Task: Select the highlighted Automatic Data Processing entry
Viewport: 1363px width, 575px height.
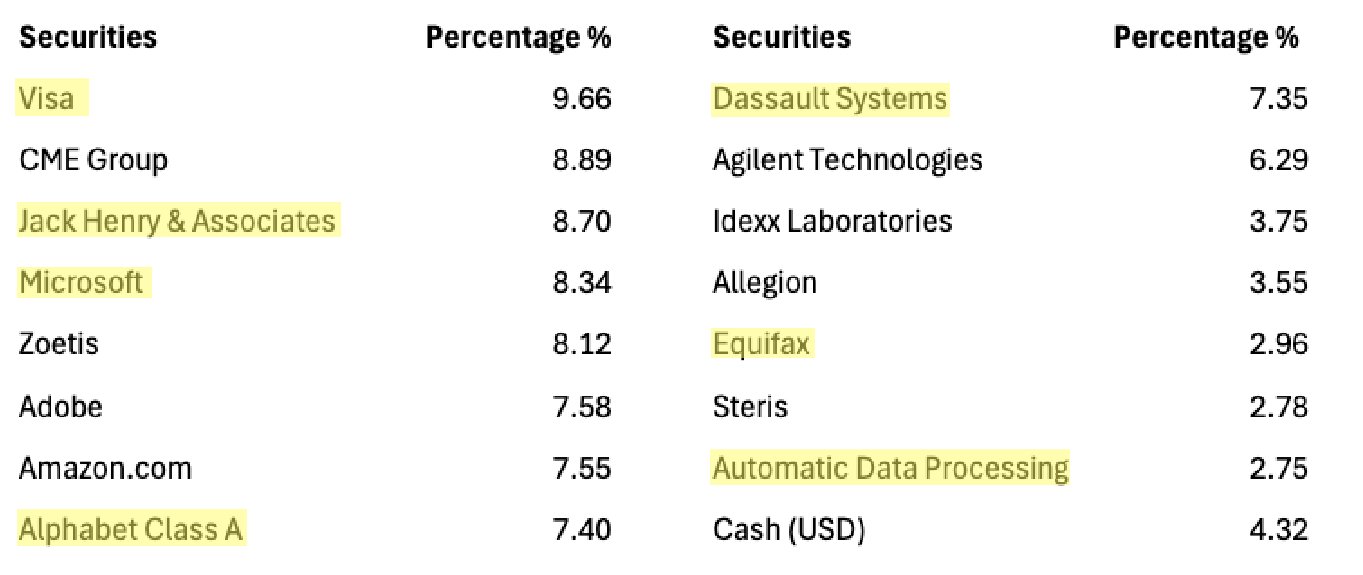Action: [x=890, y=468]
